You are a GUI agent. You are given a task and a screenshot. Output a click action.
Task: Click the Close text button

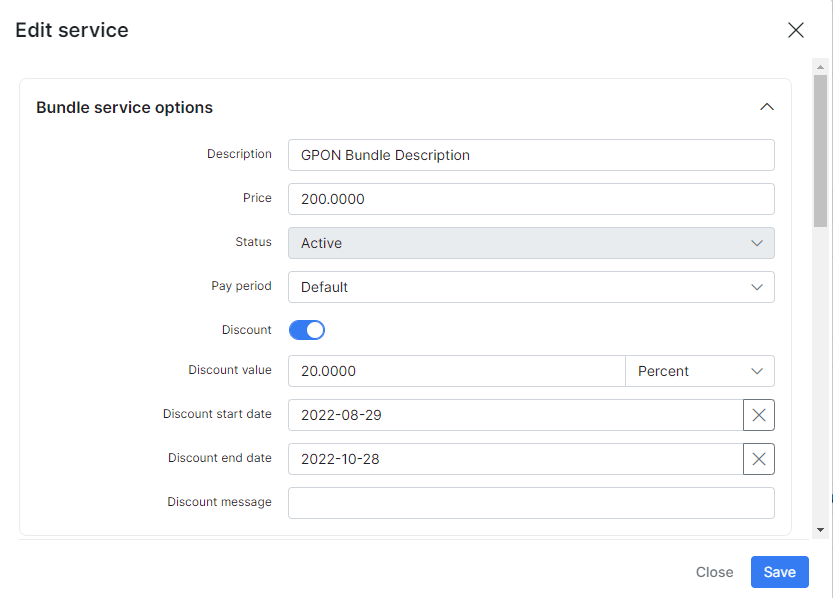point(715,572)
